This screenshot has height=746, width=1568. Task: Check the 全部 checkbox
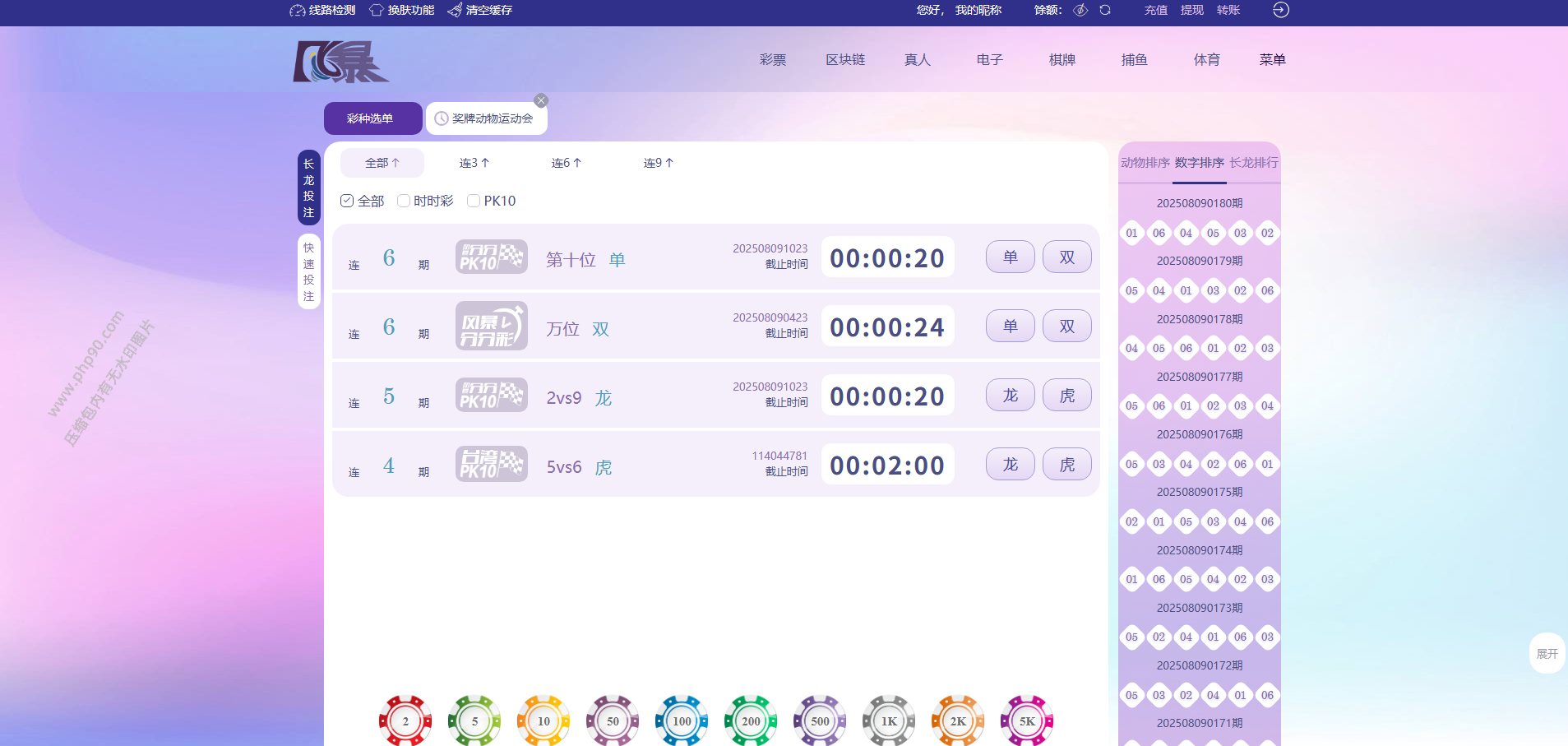(347, 201)
